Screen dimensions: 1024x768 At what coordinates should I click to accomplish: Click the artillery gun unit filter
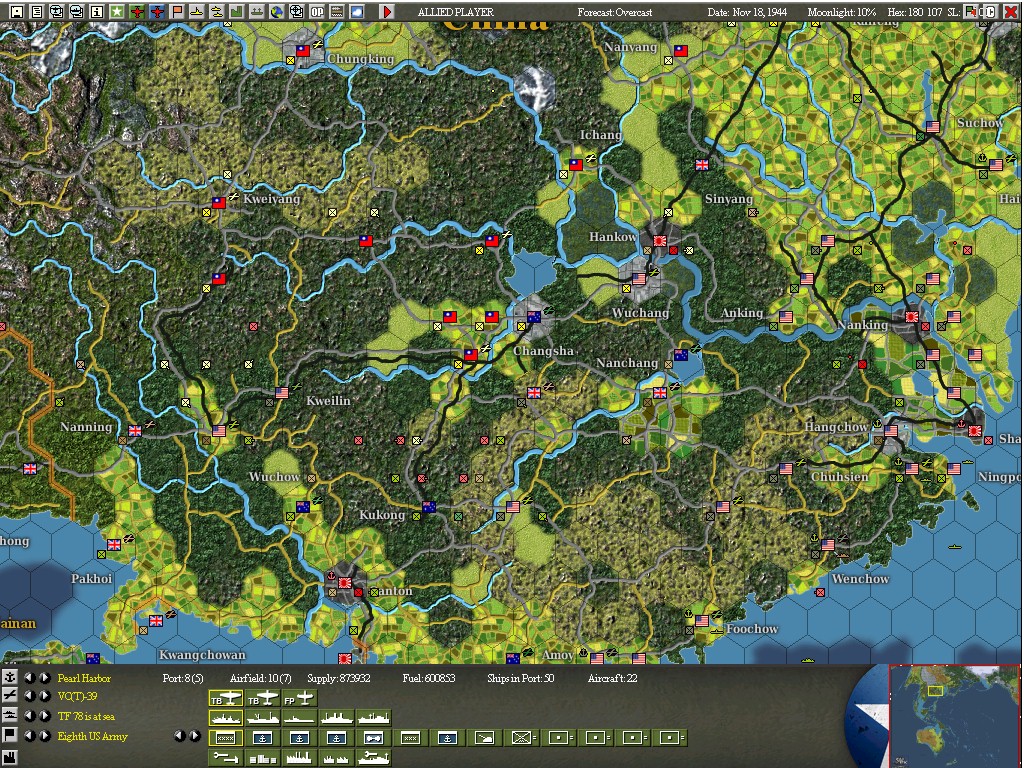pyautogui.click(x=484, y=738)
